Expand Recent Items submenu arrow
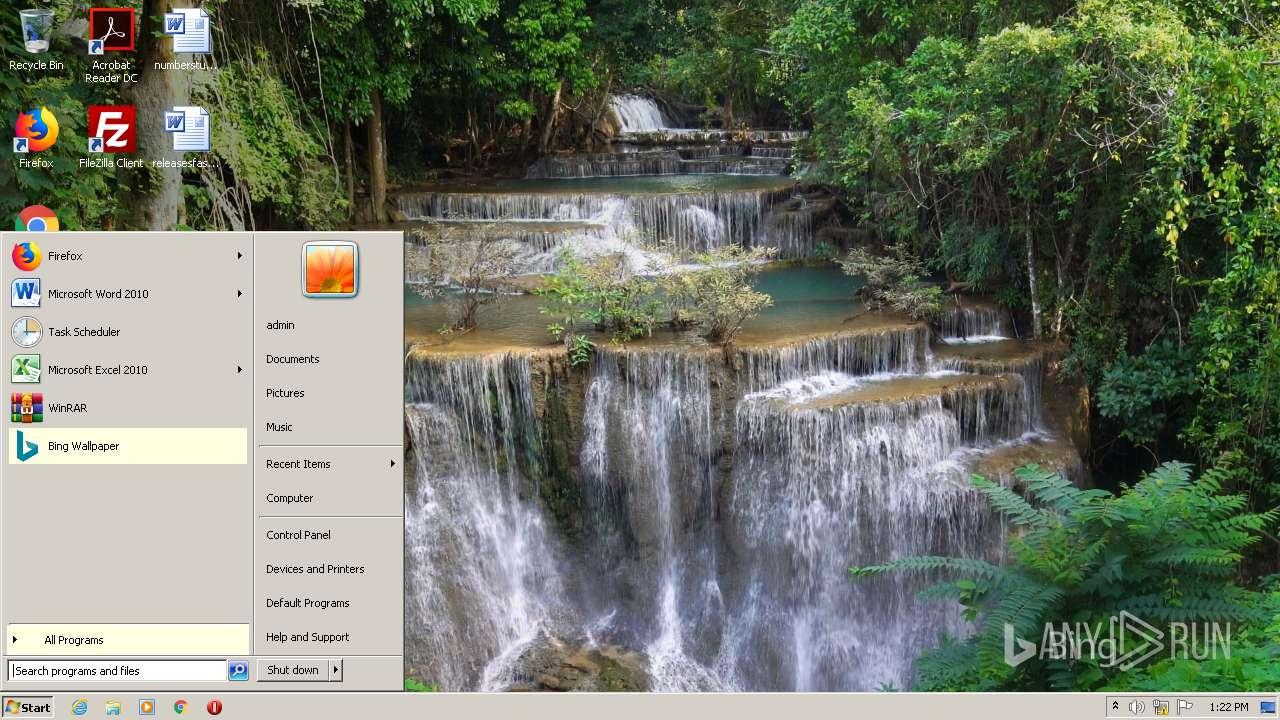This screenshot has width=1280, height=720. click(x=392, y=464)
